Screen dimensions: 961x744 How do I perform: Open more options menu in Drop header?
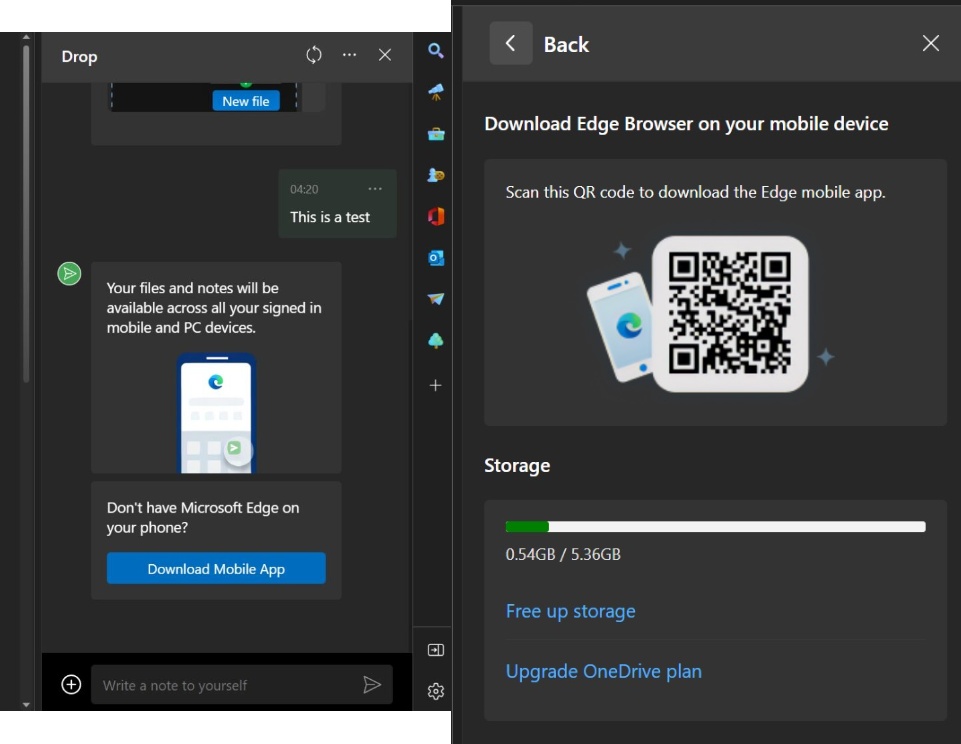[349, 55]
